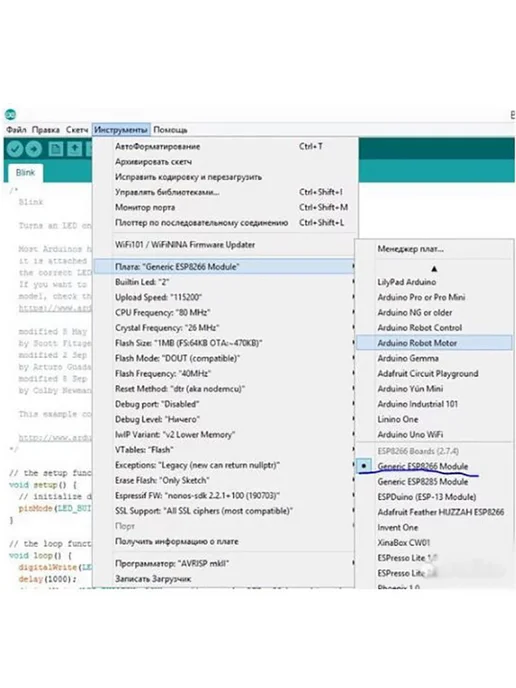Open WiFi101 / WiFiNINA Firmware Updater
Viewport: 516px width, 688px height.
tap(225, 245)
